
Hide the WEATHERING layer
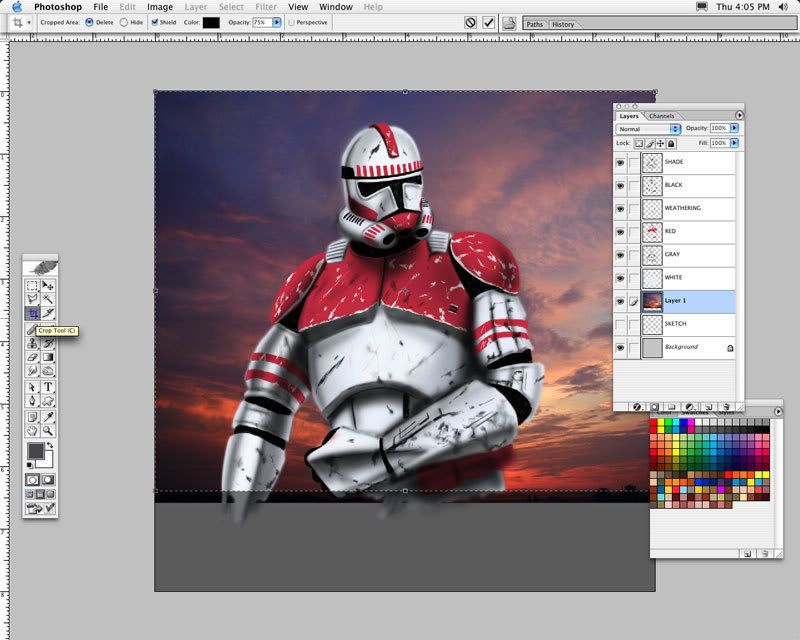620,209
